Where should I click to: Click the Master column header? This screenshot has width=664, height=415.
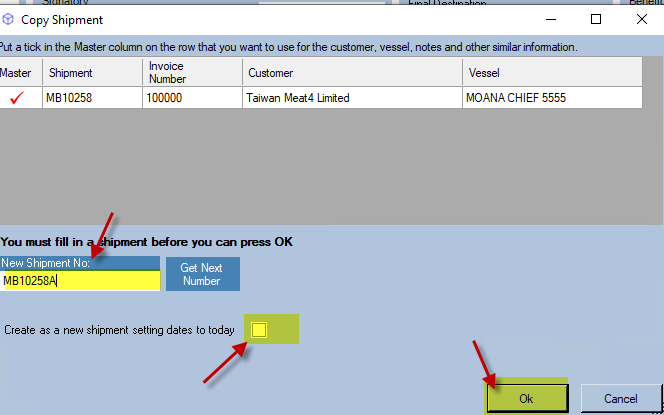[21, 73]
